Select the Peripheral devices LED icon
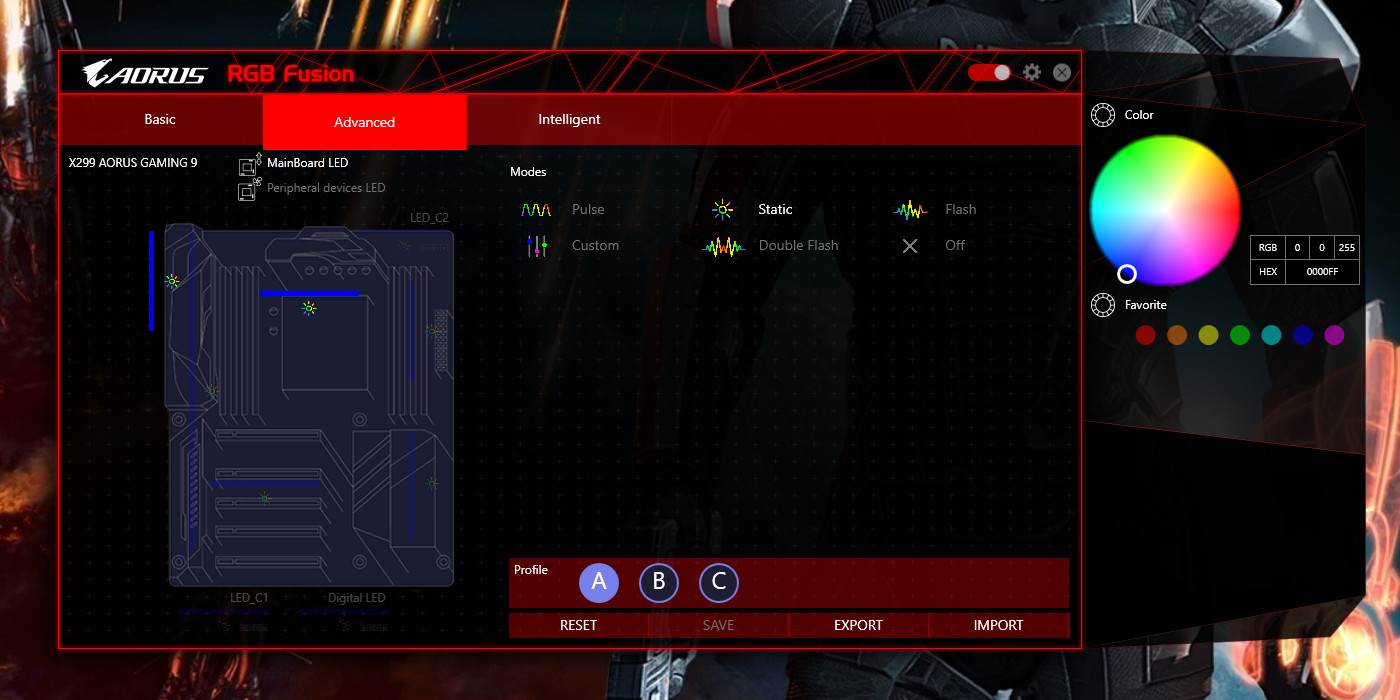1400x700 pixels. [249, 190]
